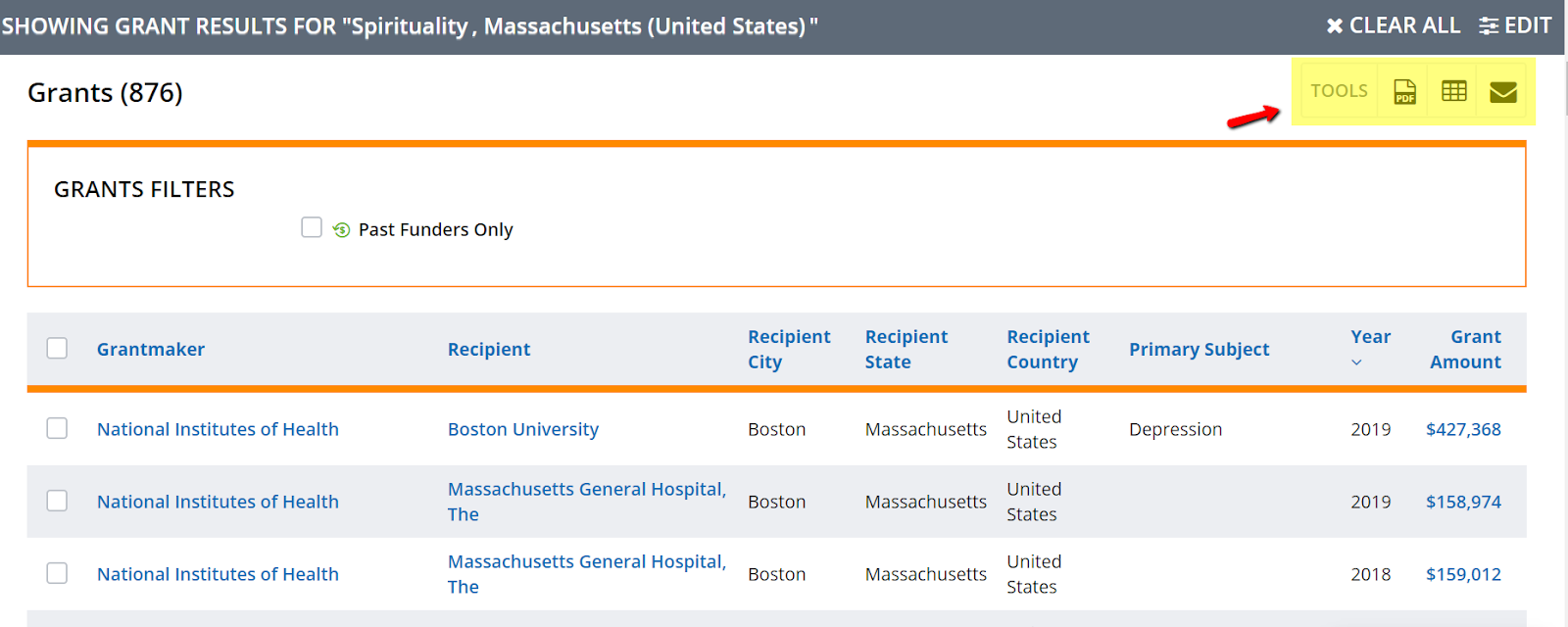Toggle Past Funders Only checkbox
Screen dimensions: 1568x627
312,227
